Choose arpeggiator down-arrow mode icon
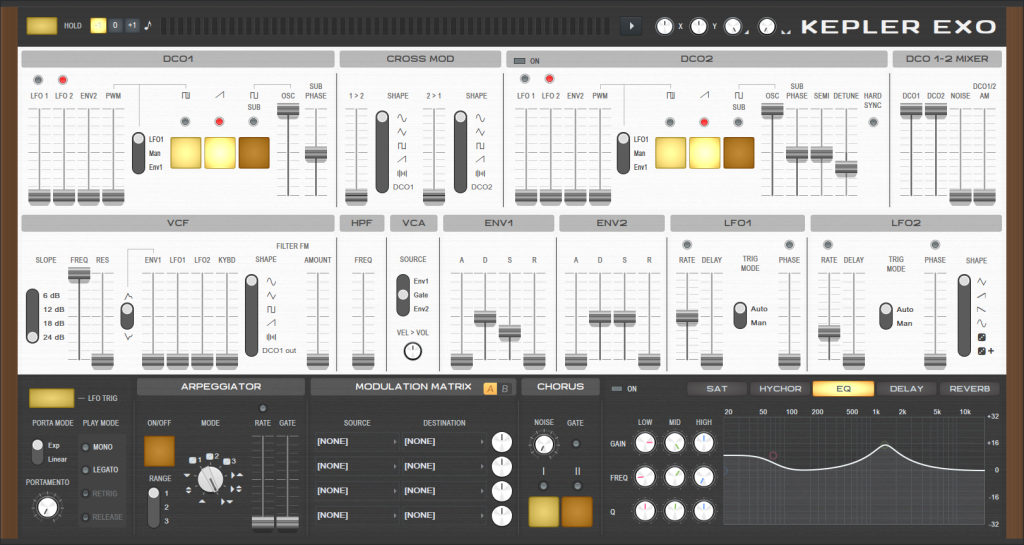 pyautogui.click(x=187, y=475)
